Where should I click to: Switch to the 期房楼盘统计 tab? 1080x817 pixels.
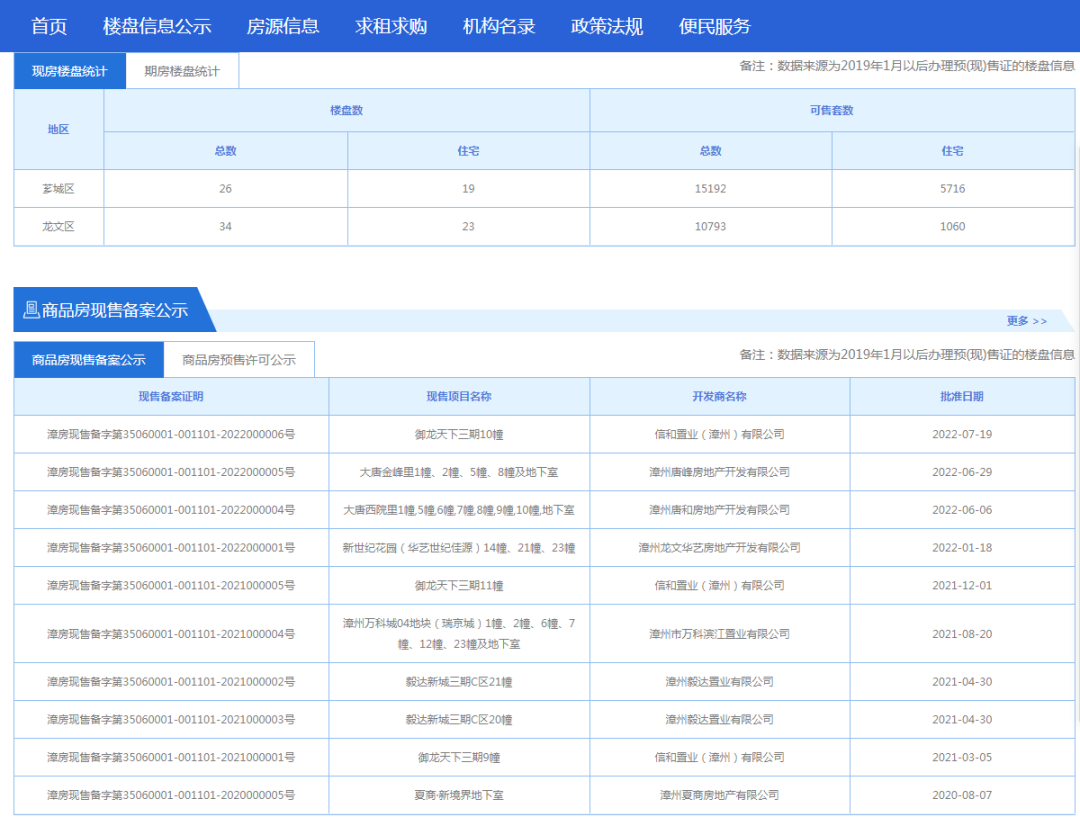tap(182, 71)
